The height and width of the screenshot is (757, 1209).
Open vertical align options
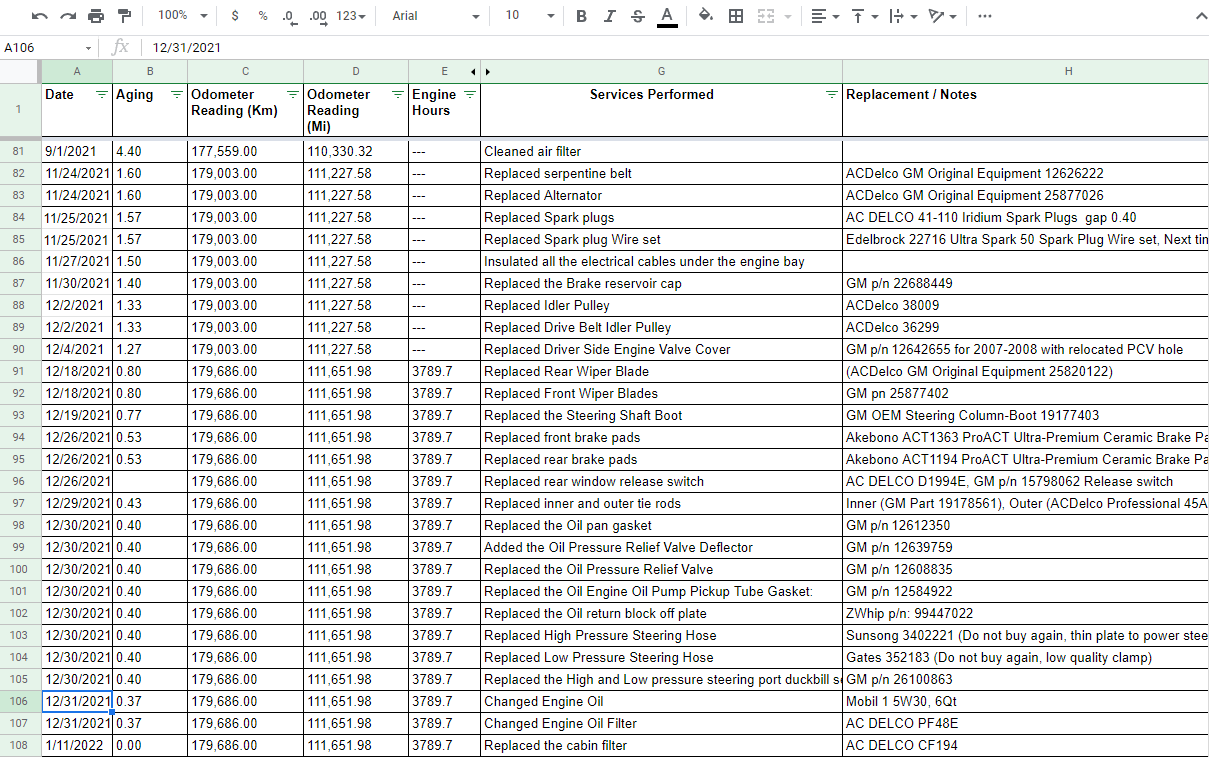(x=863, y=16)
